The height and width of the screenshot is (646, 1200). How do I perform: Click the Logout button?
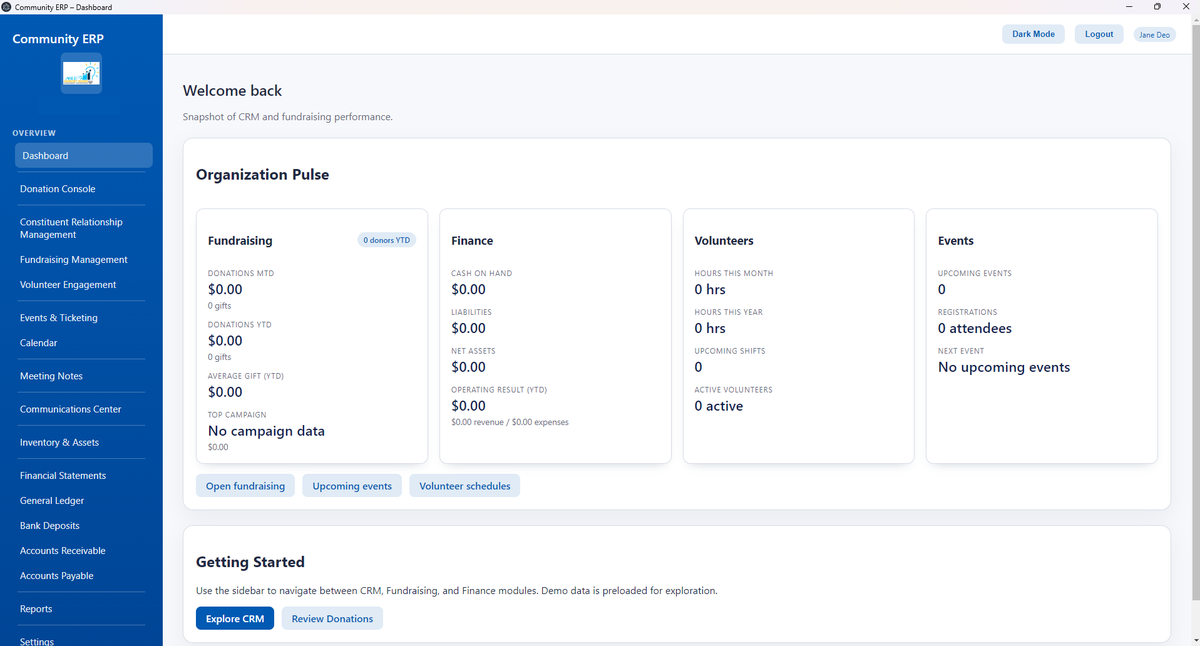tap(1099, 34)
